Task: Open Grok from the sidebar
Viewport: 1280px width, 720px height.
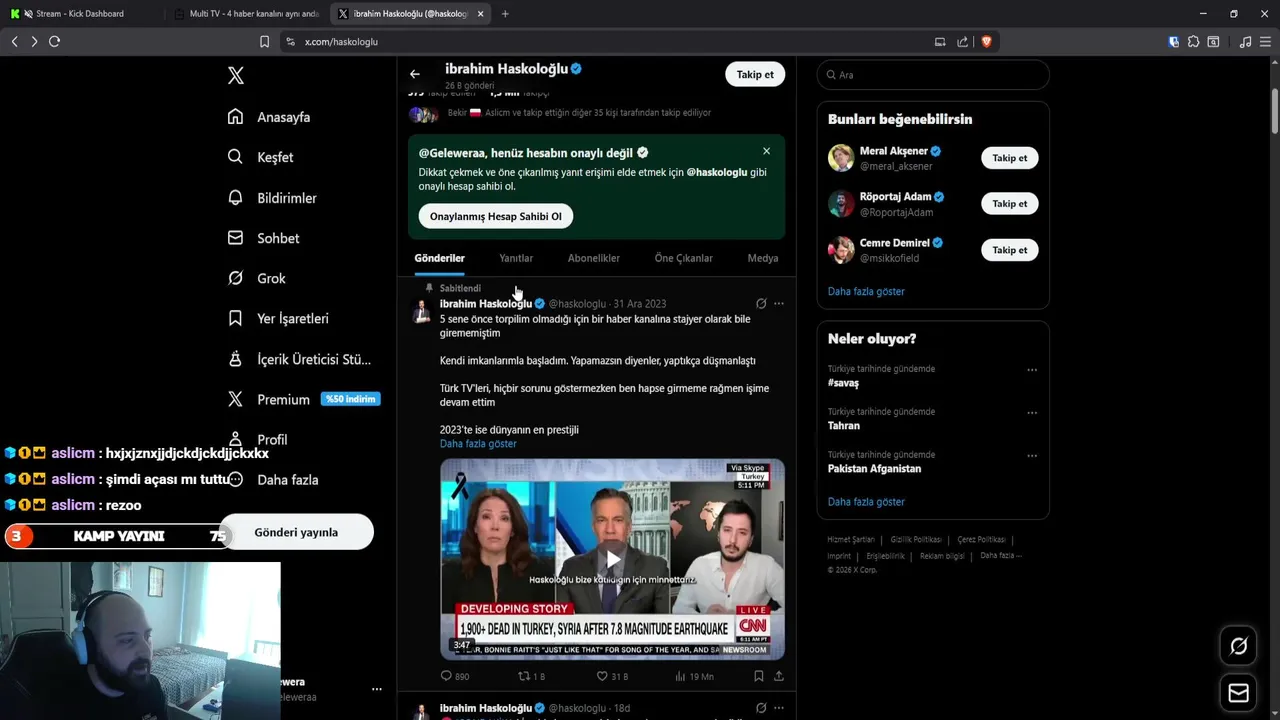Action: 257,278
